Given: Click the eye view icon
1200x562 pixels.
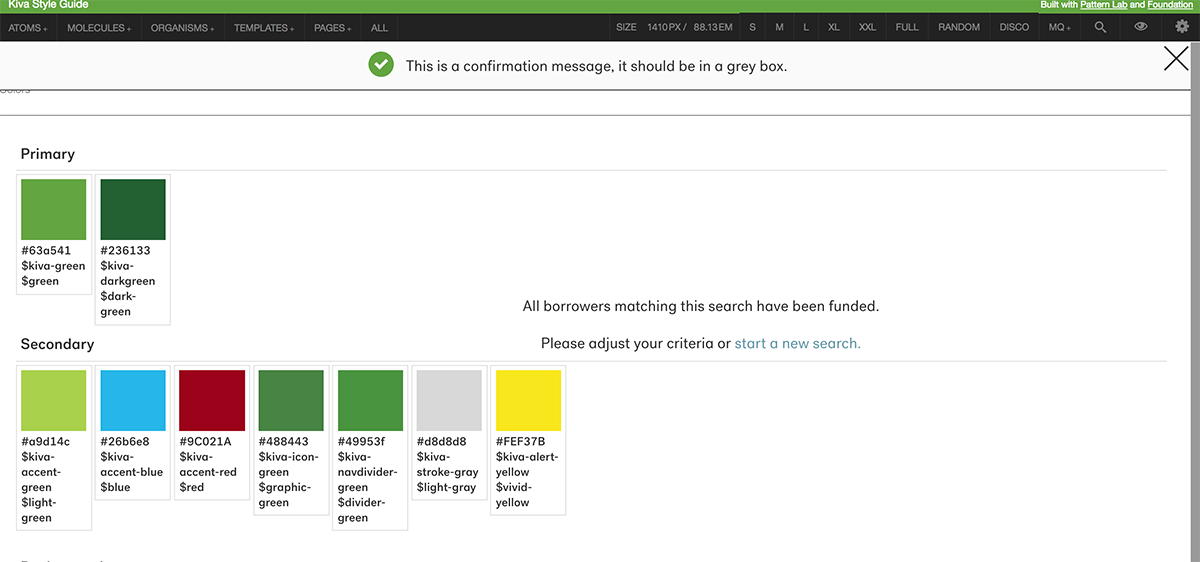Looking at the screenshot, I should 1141,27.
